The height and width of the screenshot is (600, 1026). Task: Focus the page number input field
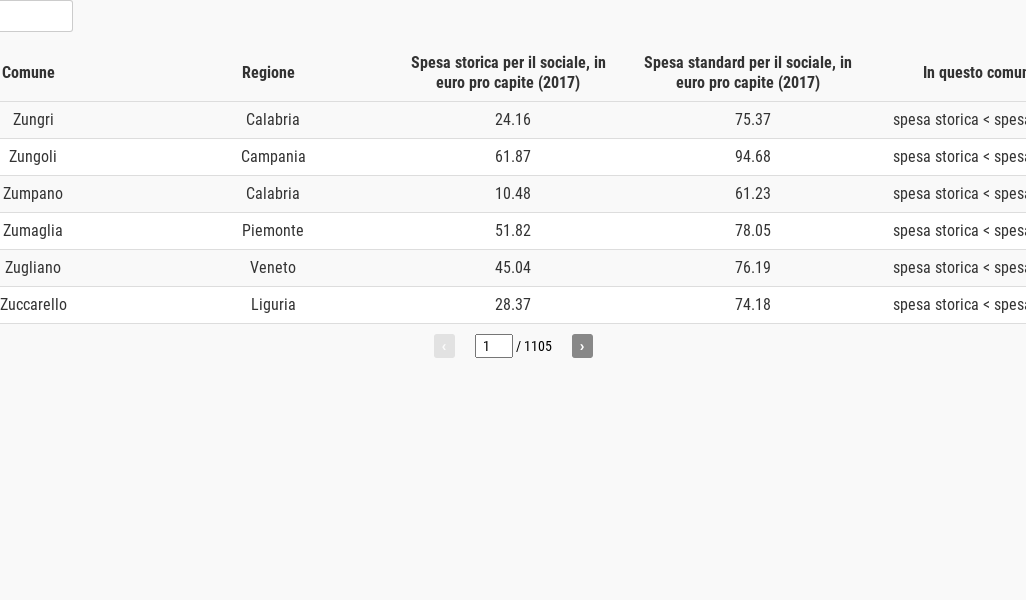click(x=493, y=346)
